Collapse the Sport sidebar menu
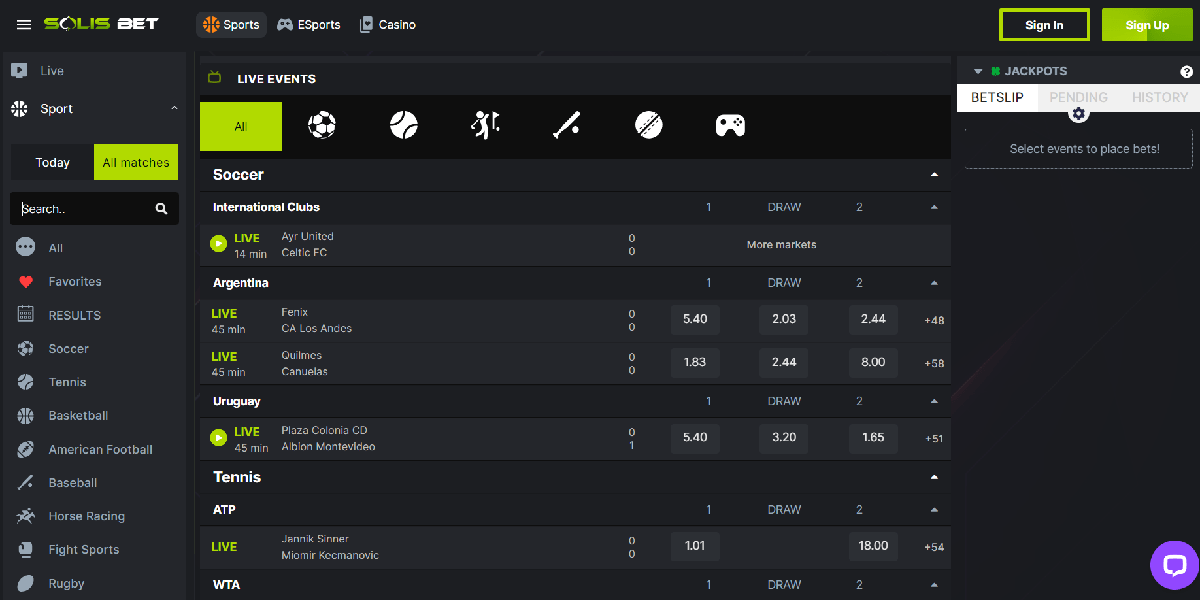The height and width of the screenshot is (600, 1200). 174,108
